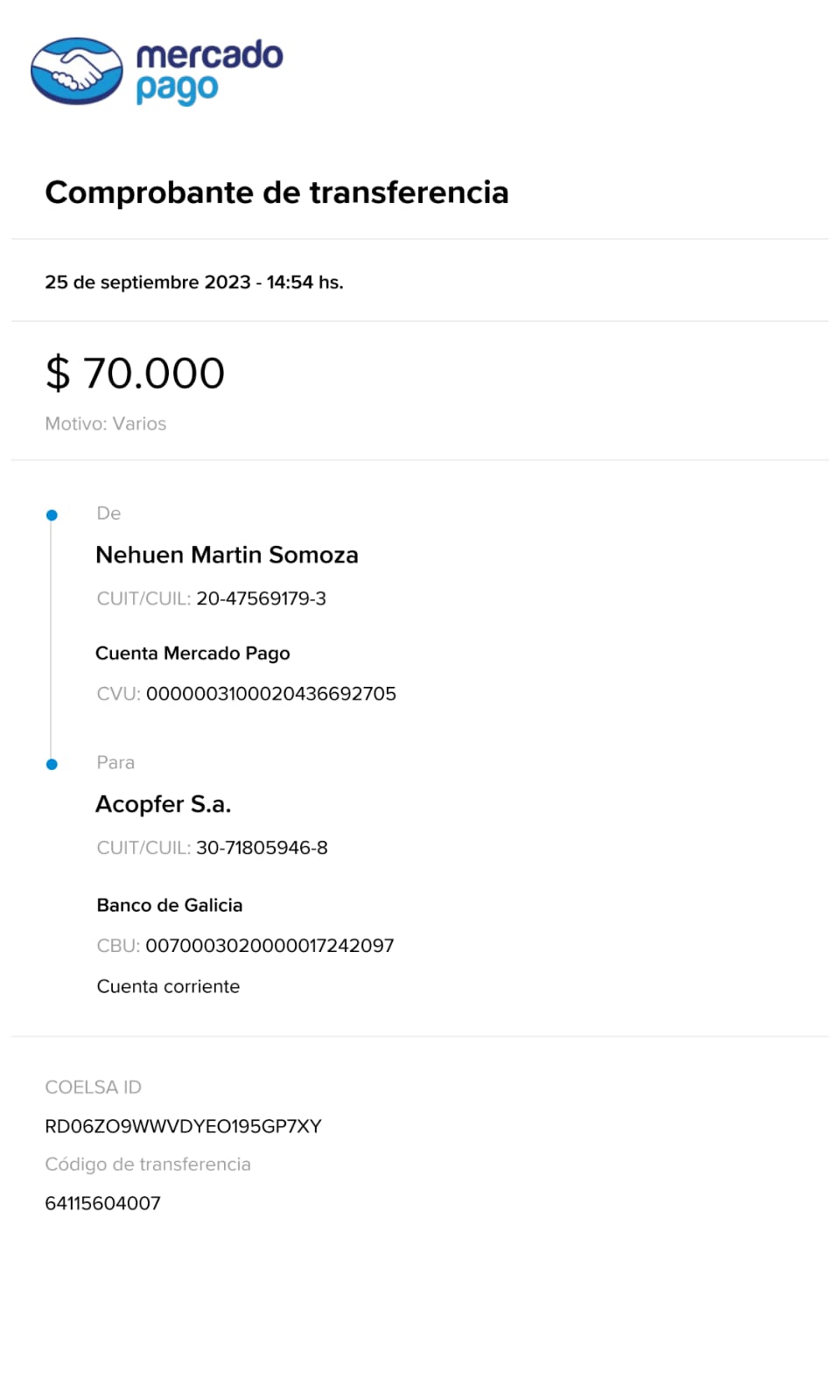Click the Código de transferencia label
This screenshot has width=840, height=1400.
[148, 1165]
